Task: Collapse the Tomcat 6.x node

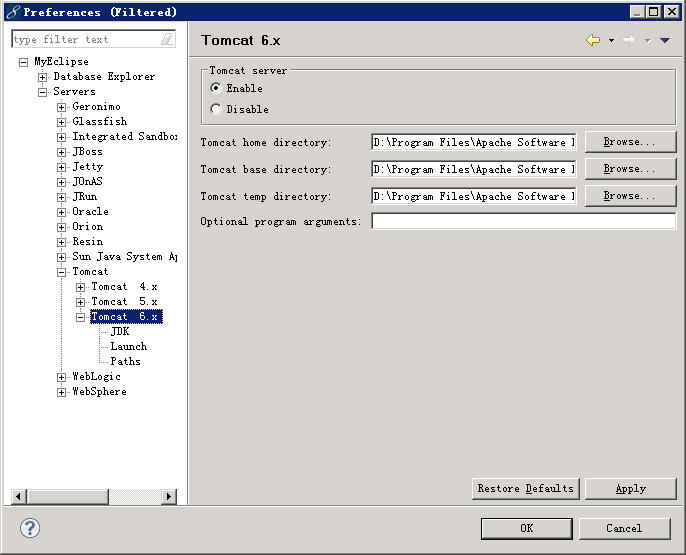Action: click(x=80, y=317)
